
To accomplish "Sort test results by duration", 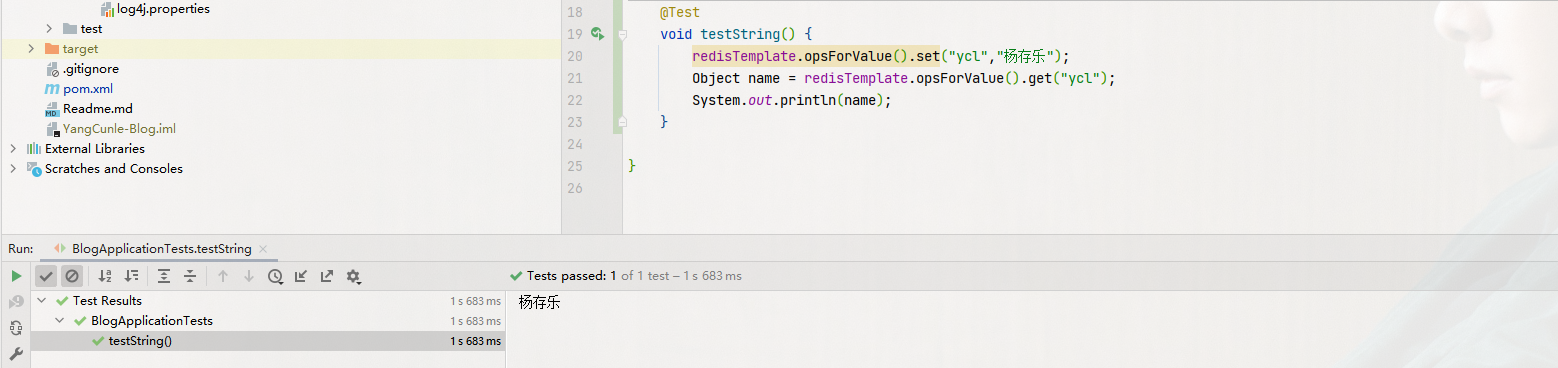I will pyautogui.click(x=131, y=276).
